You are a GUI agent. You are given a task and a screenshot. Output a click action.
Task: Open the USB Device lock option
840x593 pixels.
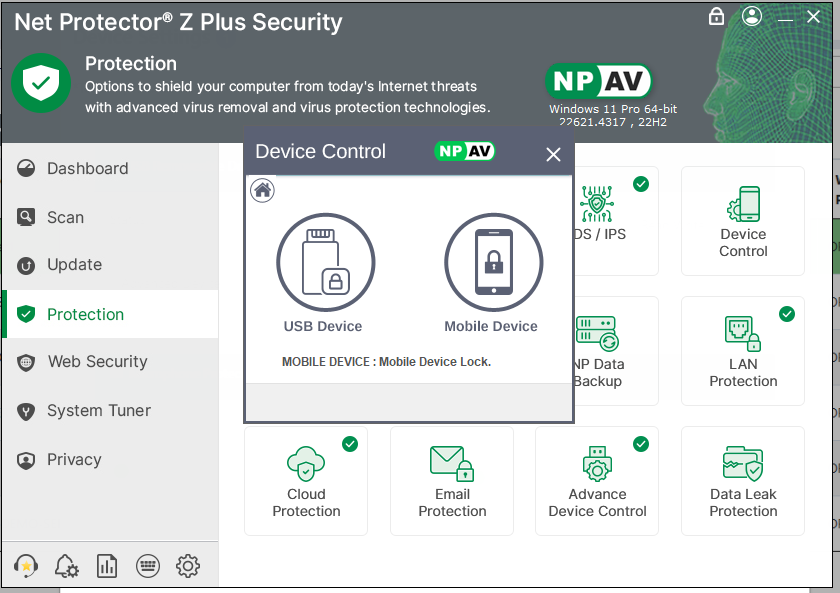click(x=325, y=263)
